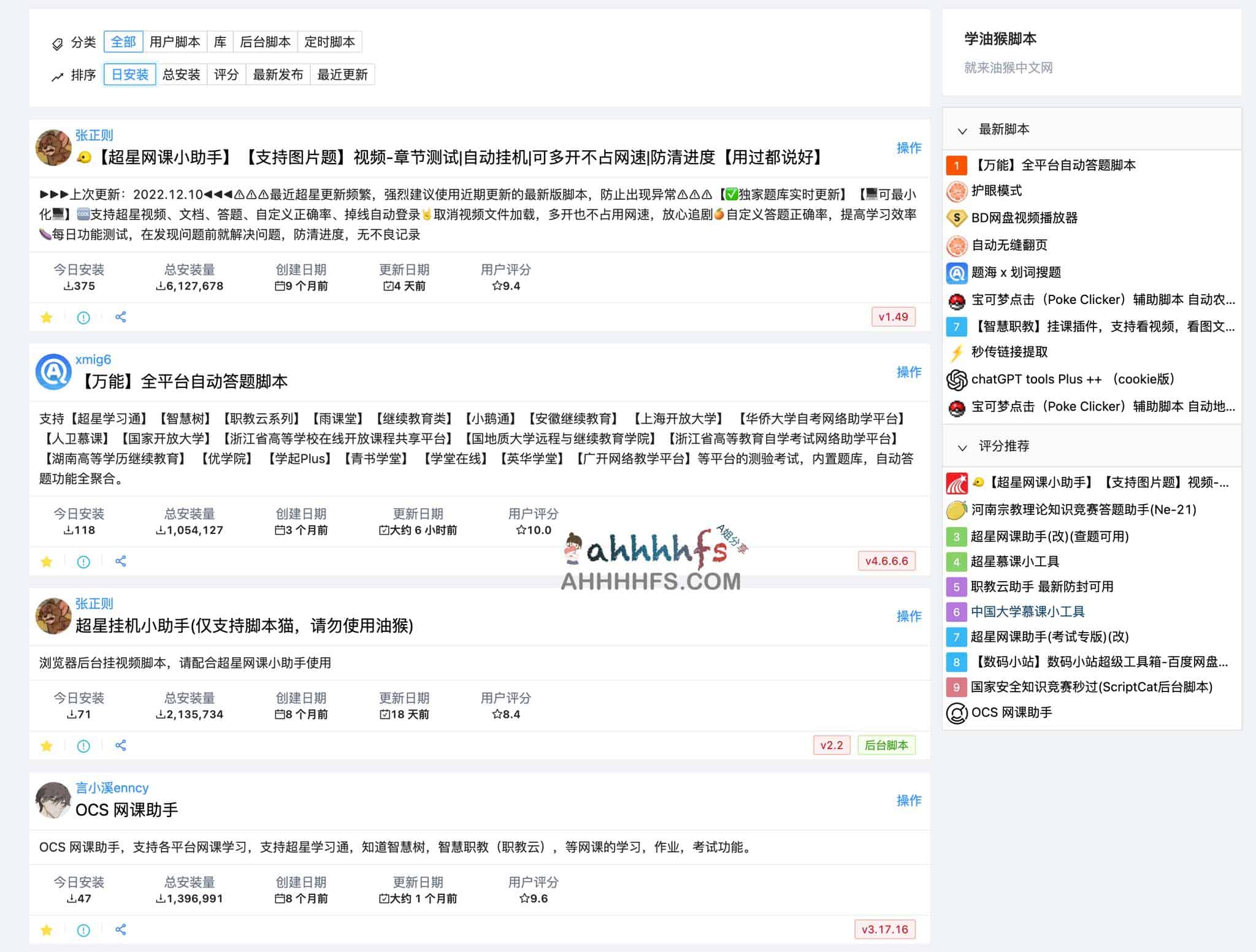Open 中国大学慕课小工具 in the rating list
This screenshot has height=952, width=1256.
click(1028, 612)
